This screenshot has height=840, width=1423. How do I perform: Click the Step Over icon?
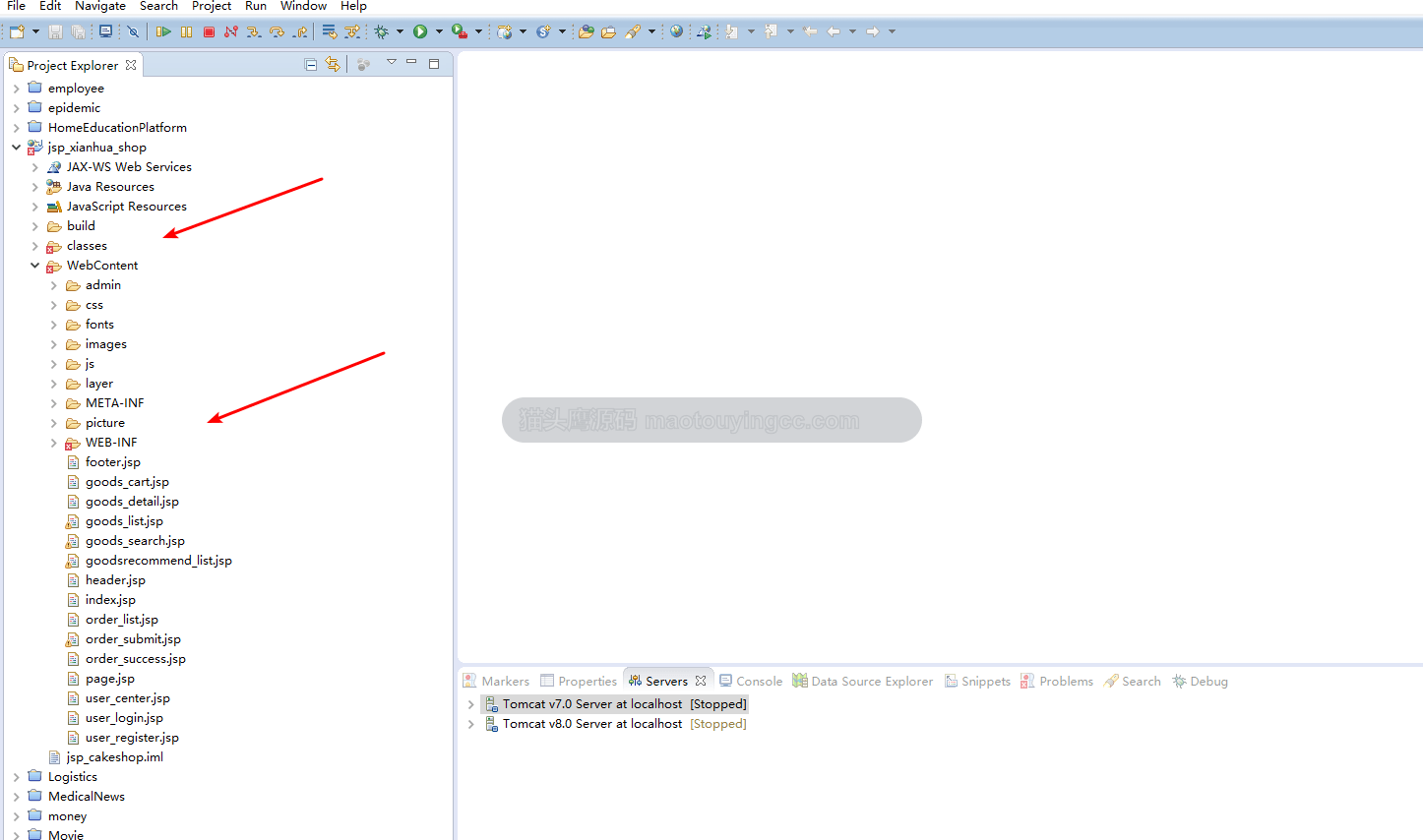(277, 31)
